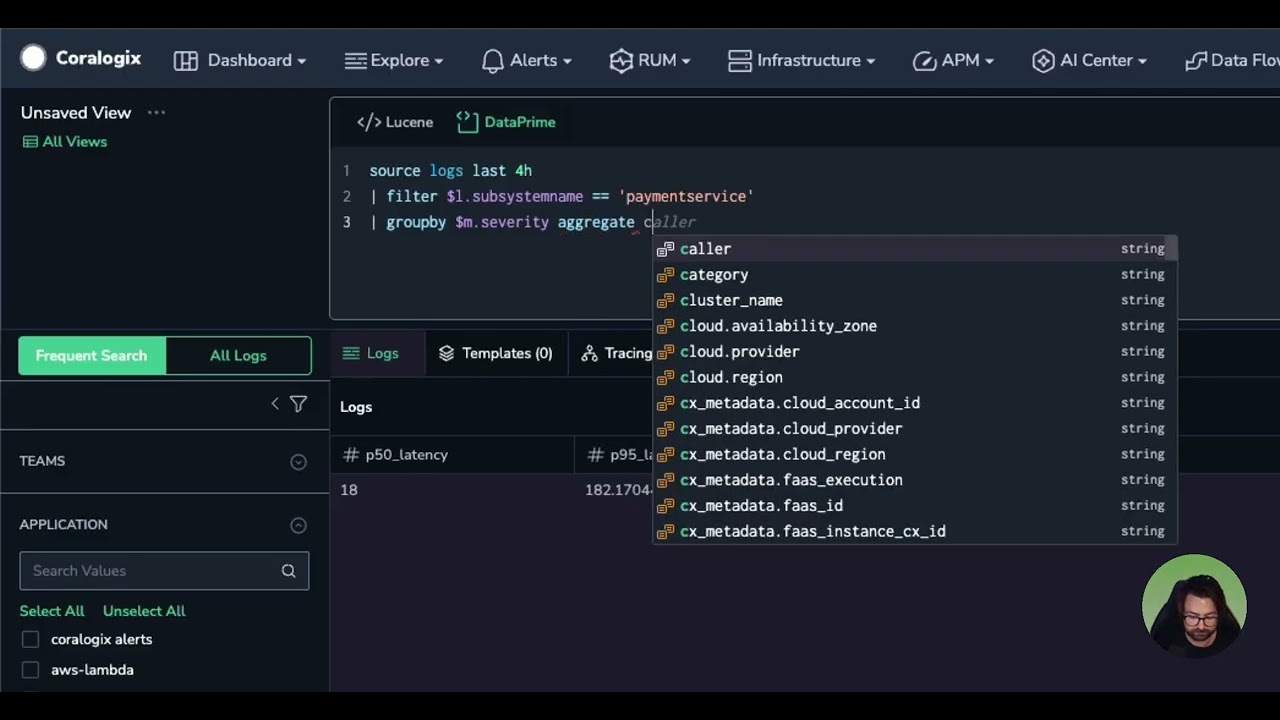Click the APM gauge icon

click(924, 61)
